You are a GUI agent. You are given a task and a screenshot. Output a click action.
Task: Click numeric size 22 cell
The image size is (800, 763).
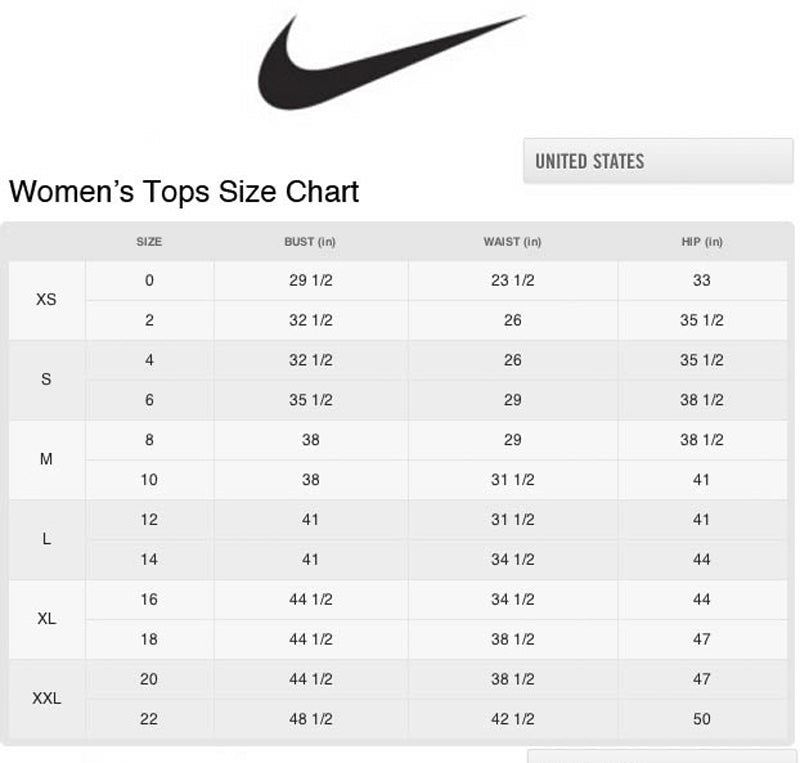coord(149,719)
